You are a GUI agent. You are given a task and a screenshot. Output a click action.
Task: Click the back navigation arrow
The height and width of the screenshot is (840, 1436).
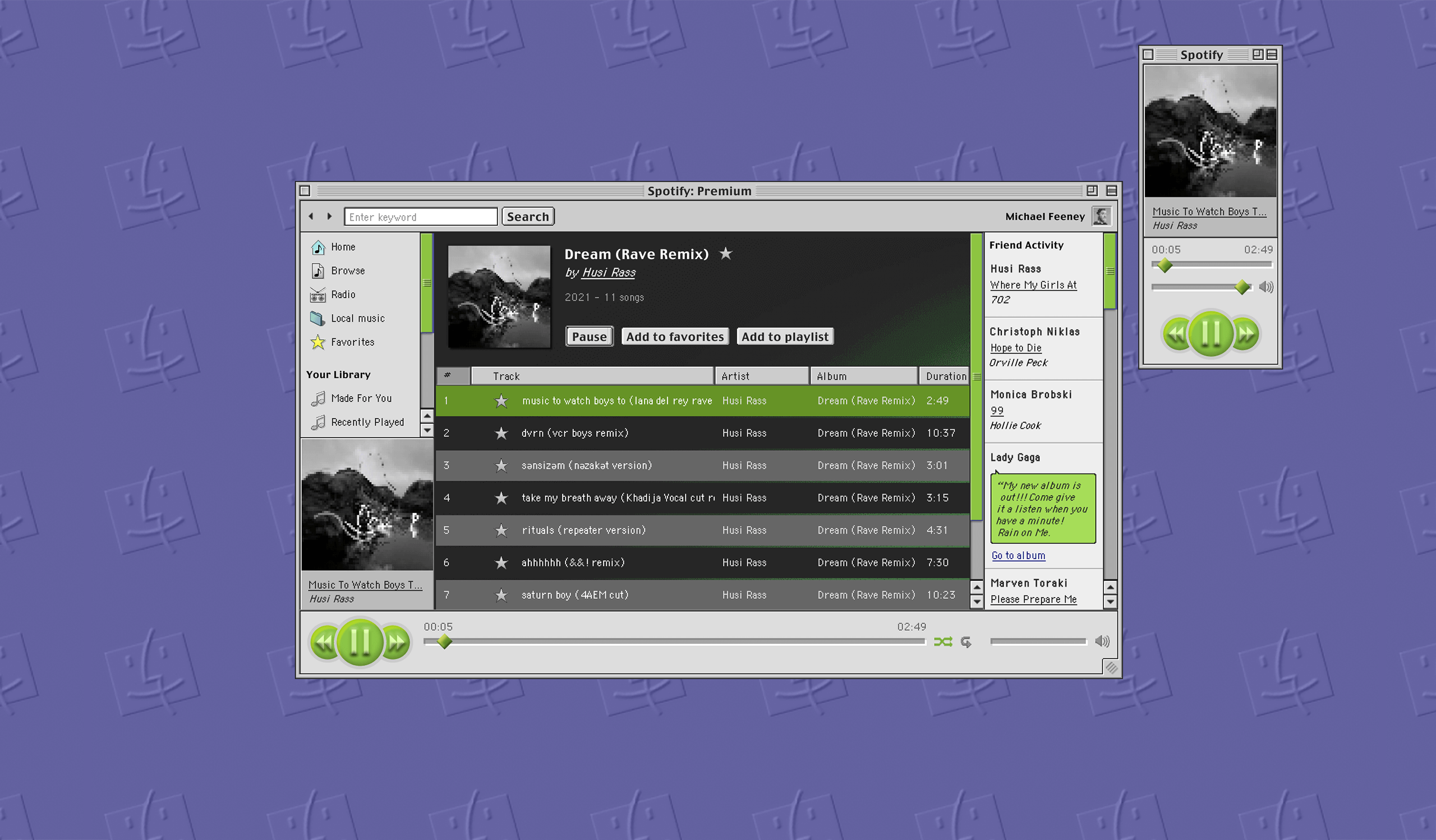tap(311, 216)
